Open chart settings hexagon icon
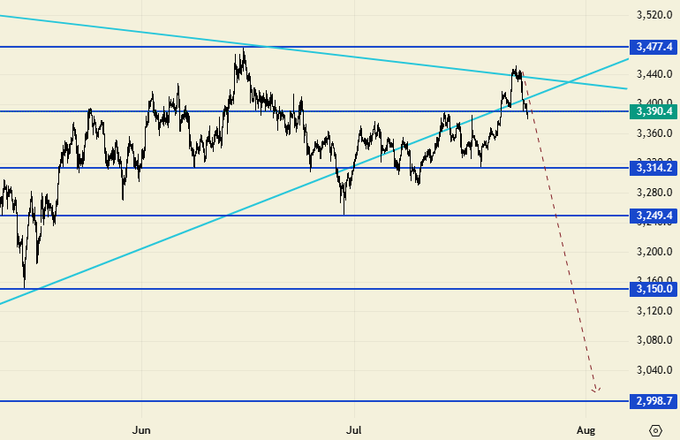This screenshot has width=680, height=440. [x=655, y=429]
